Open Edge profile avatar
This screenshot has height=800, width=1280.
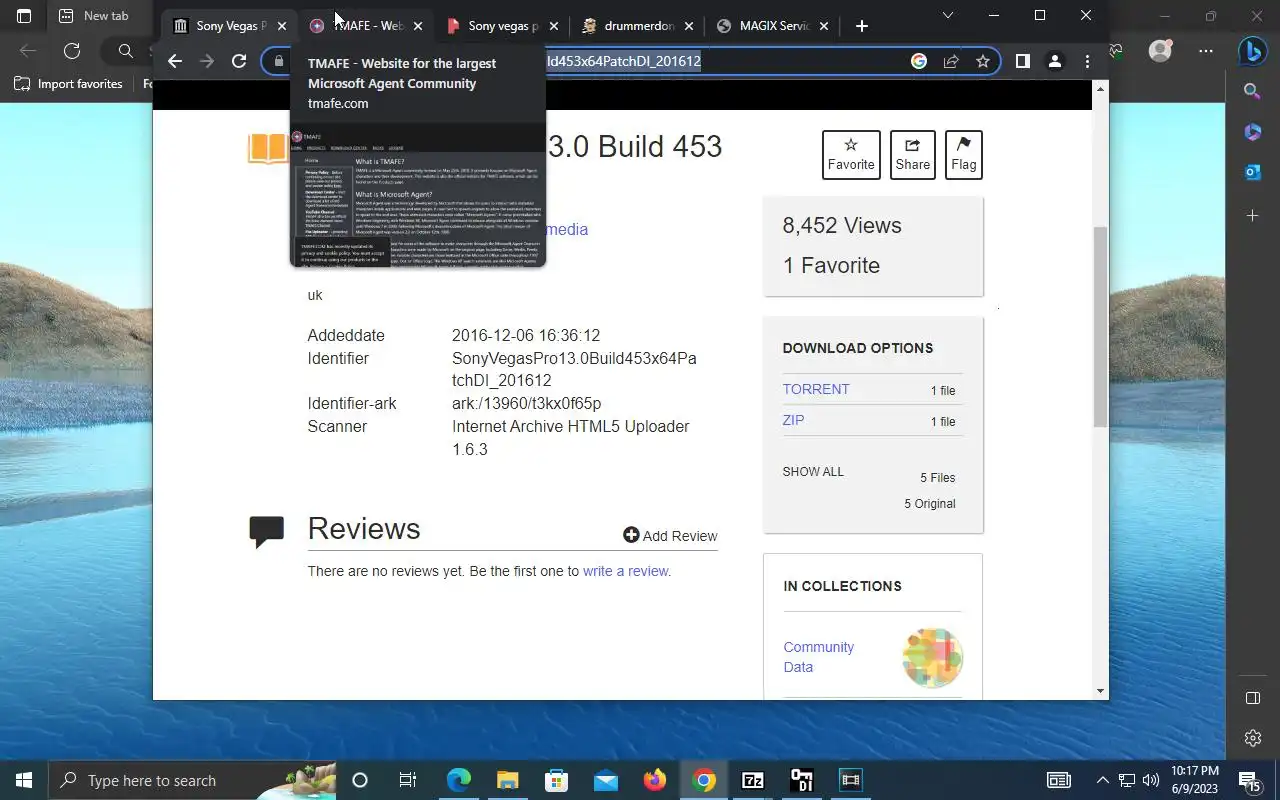pos(1160,50)
